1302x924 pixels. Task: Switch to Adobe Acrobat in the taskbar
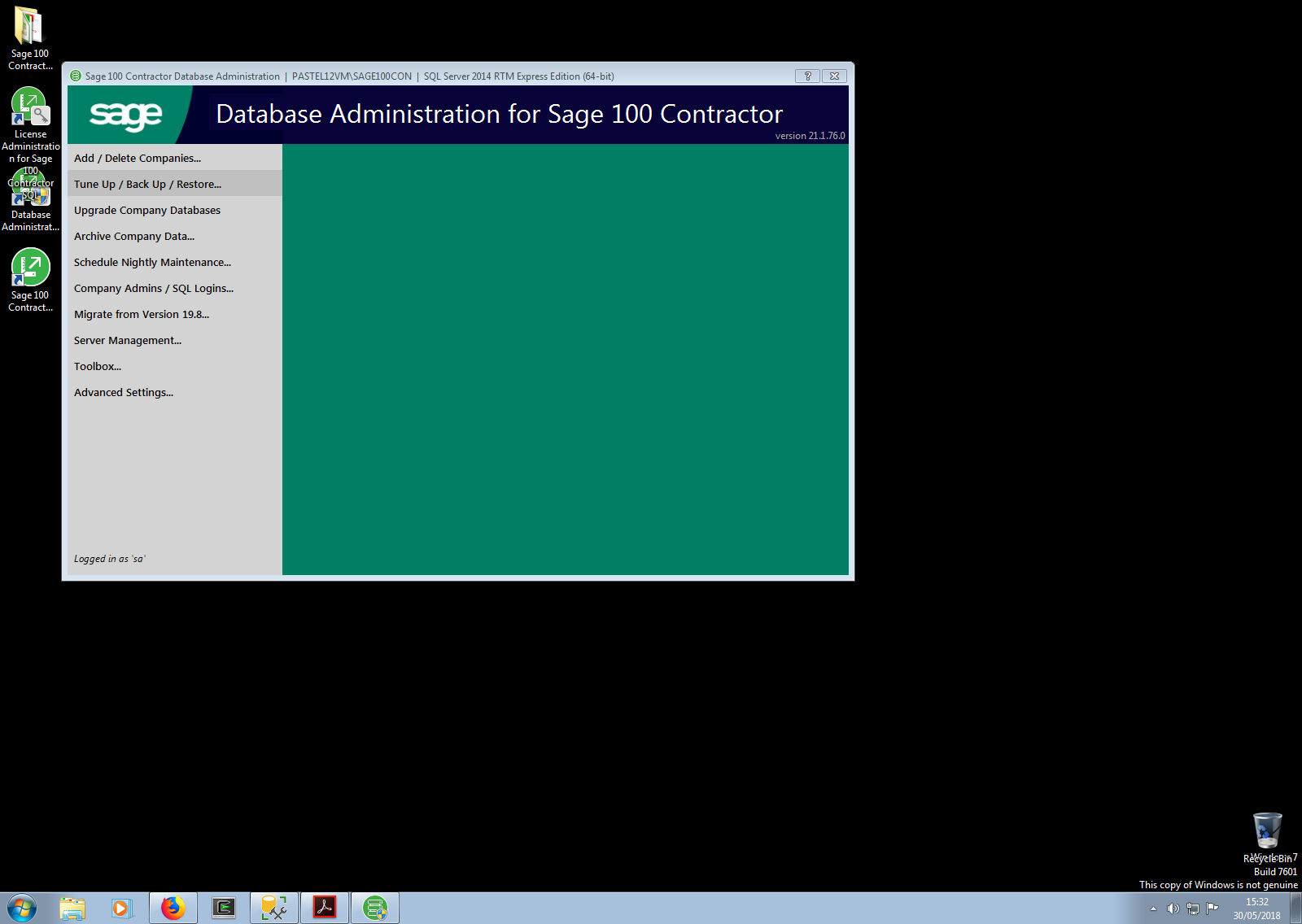click(325, 908)
